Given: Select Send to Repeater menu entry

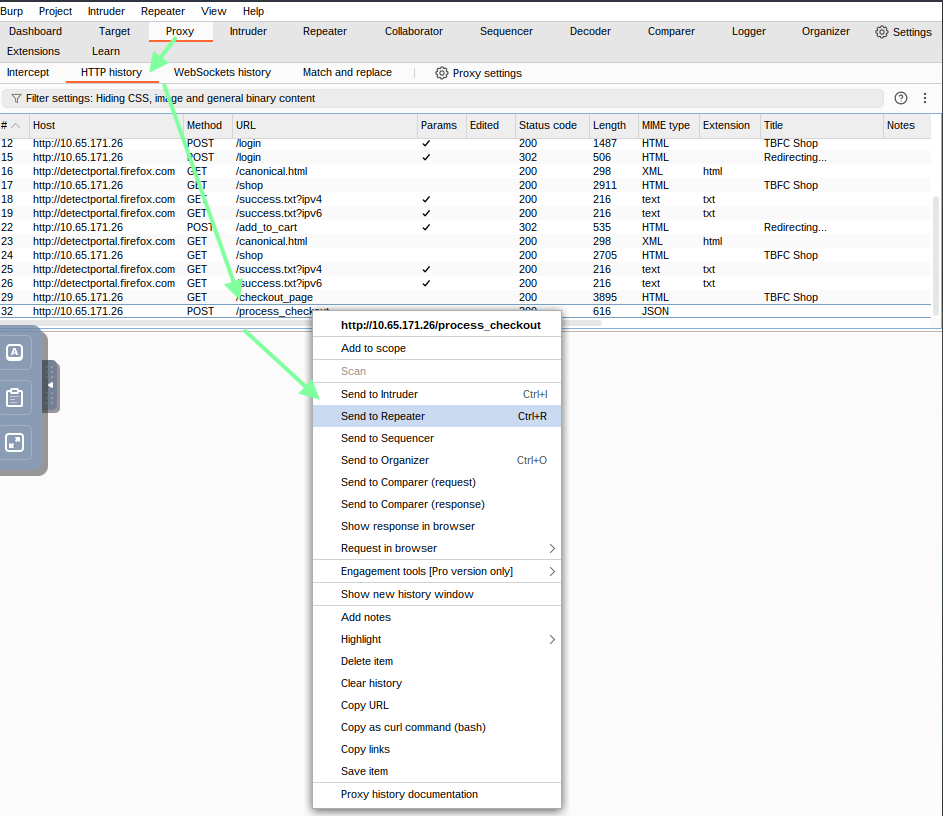Looking at the screenshot, I should pyautogui.click(x=383, y=416).
